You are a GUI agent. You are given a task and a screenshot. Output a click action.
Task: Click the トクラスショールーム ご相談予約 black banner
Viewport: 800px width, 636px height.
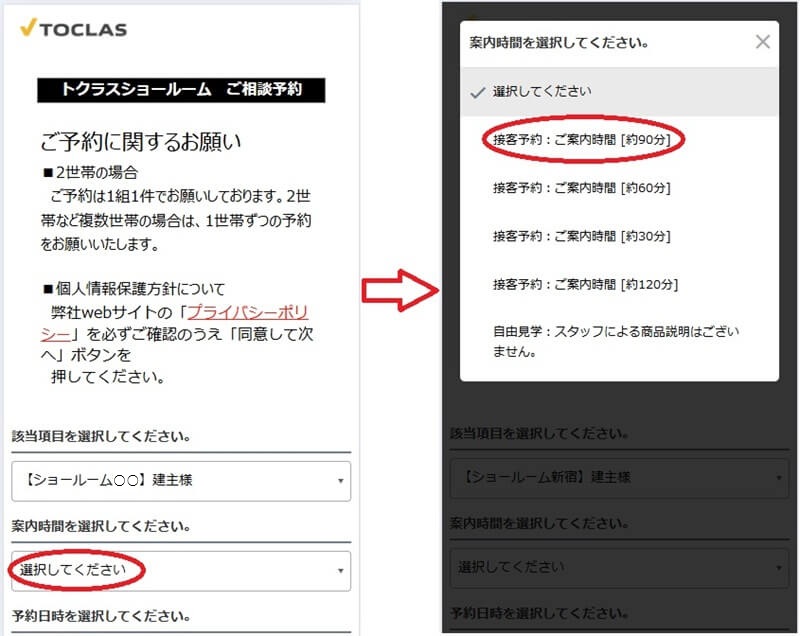[182, 90]
